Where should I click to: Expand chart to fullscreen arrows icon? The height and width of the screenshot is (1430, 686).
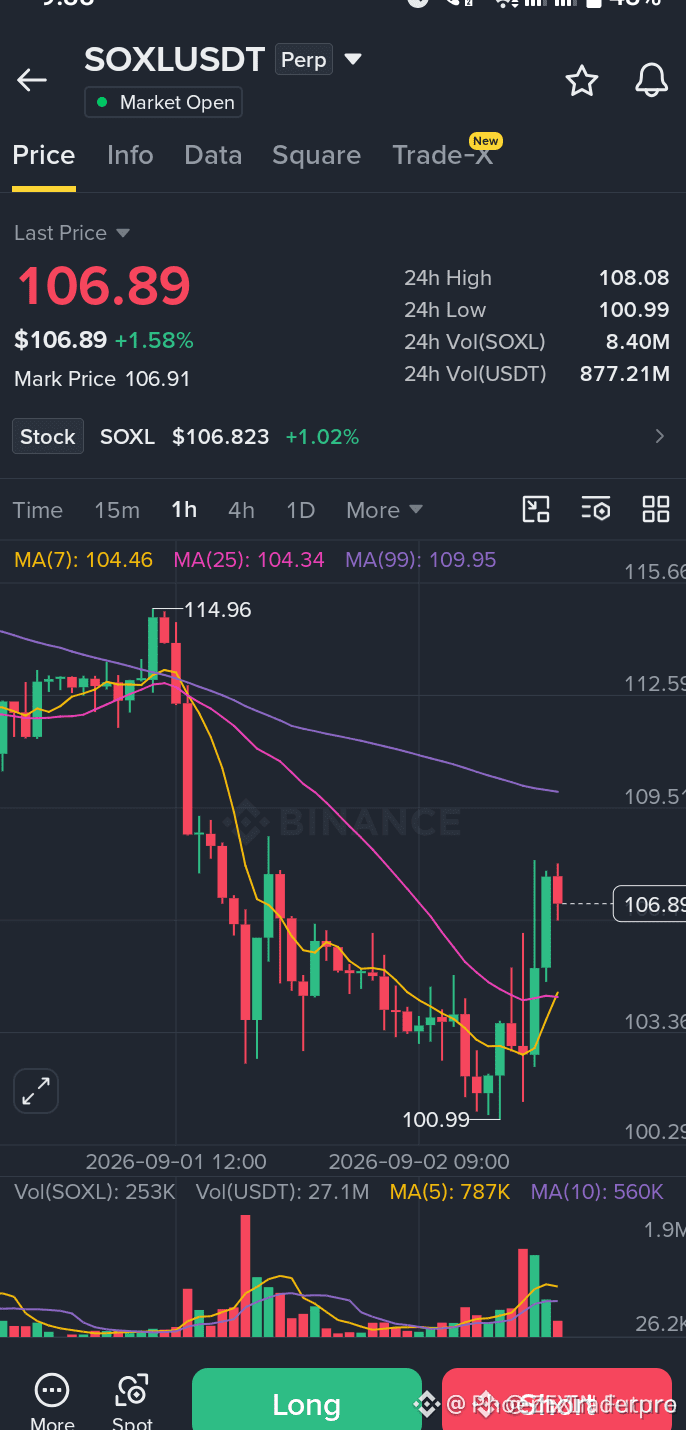[36, 1091]
